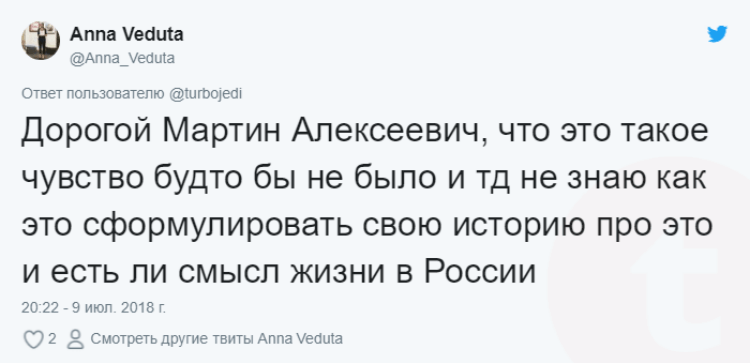Image resolution: width=750 pixels, height=364 pixels.
Task: Open the @turbojedi mention link
Action: point(206,94)
